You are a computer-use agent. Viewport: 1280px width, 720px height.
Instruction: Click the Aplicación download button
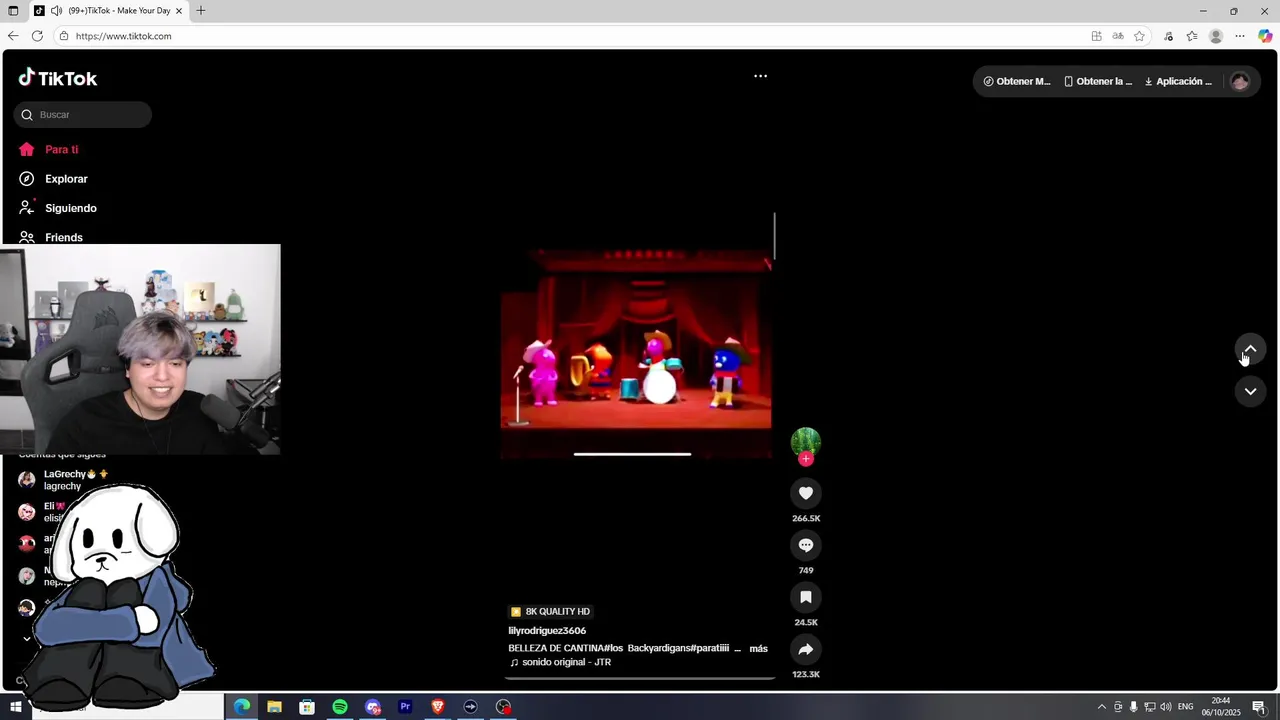(1178, 82)
